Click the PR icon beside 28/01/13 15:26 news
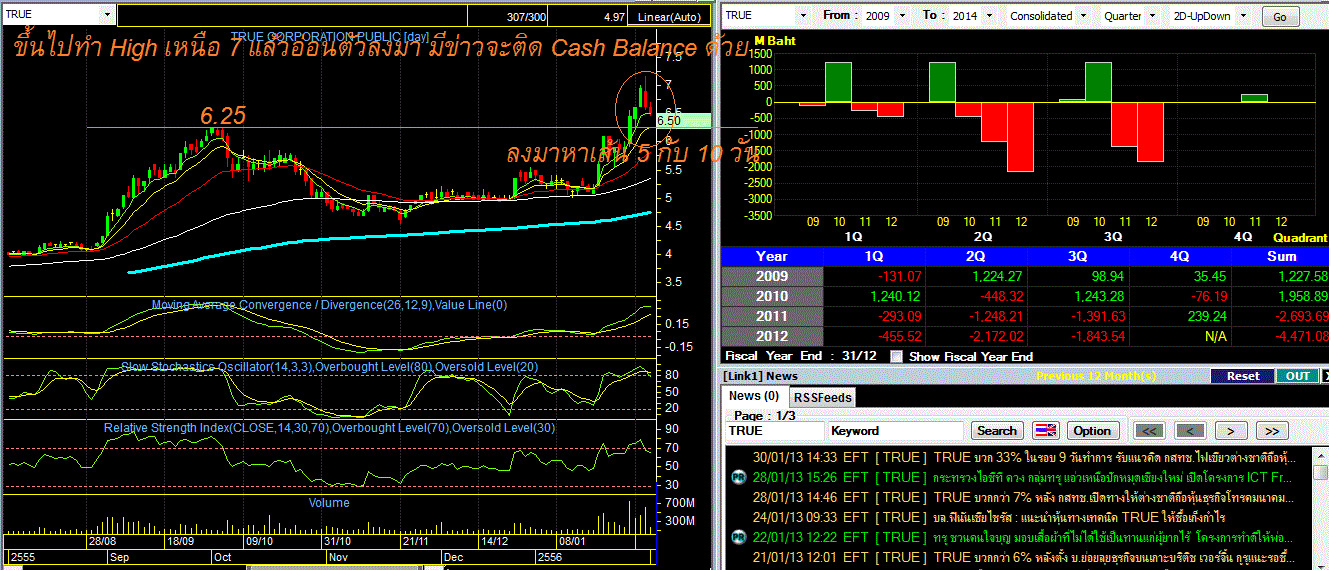The width and height of the screenshot is (1329, 570). click(738, 478)
